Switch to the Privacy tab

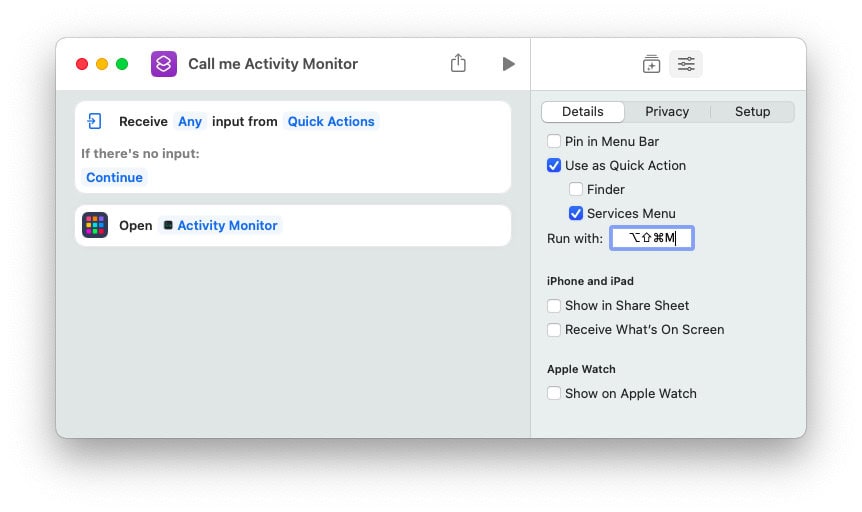[667, 112]
